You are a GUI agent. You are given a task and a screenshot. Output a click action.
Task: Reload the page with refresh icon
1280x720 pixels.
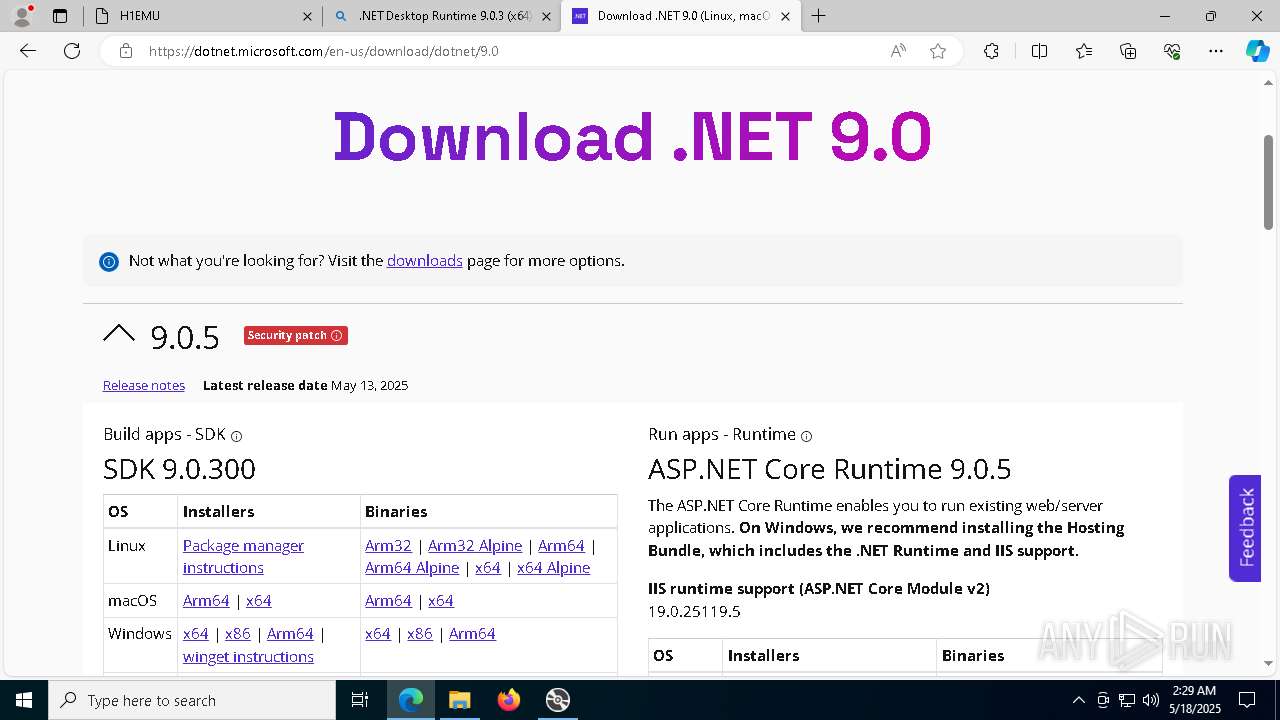tap(72, 51)
